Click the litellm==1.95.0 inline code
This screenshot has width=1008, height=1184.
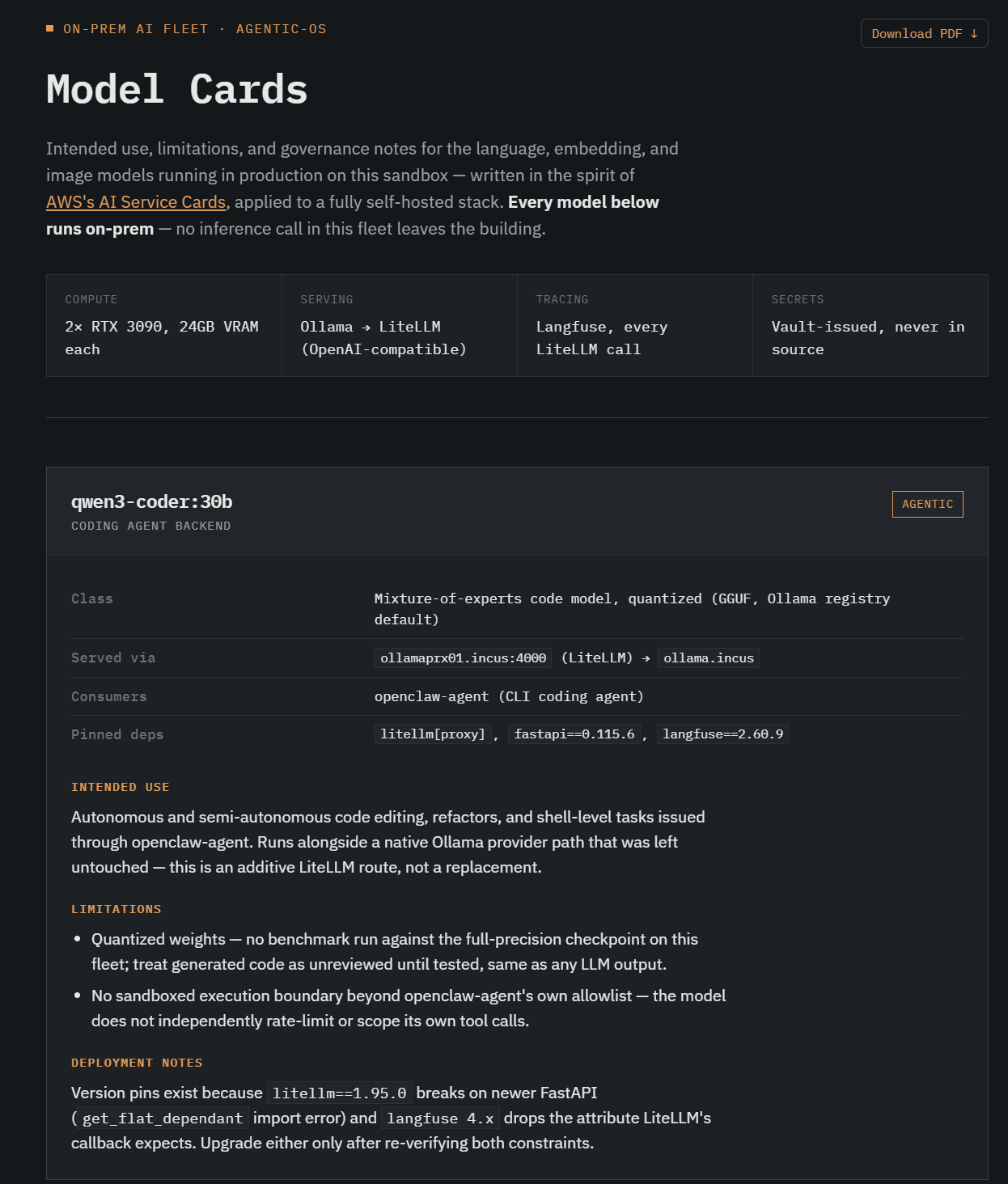pyautogui.click(x=340, y=1093)
